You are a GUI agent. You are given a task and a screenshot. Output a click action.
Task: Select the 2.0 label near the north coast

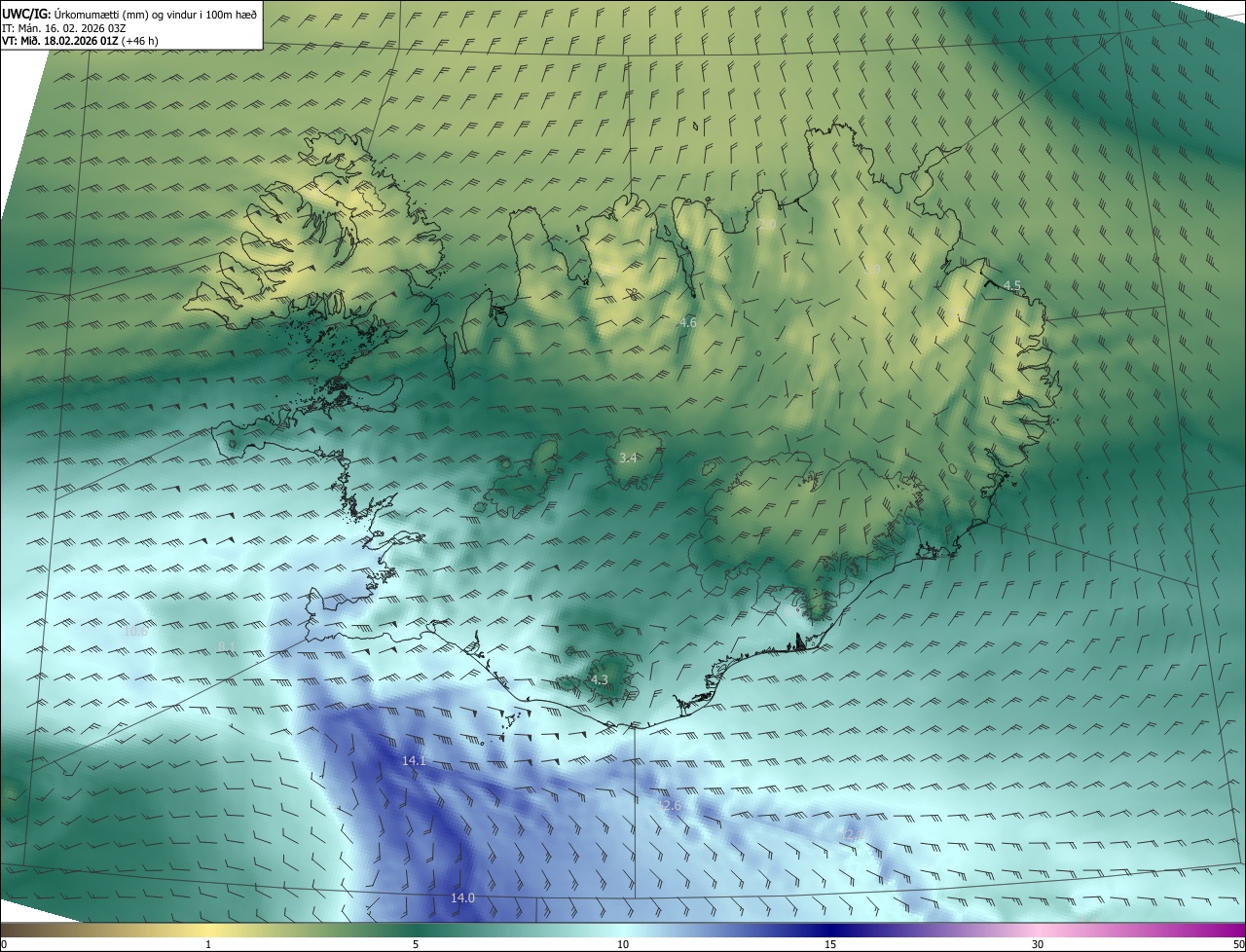767,225
